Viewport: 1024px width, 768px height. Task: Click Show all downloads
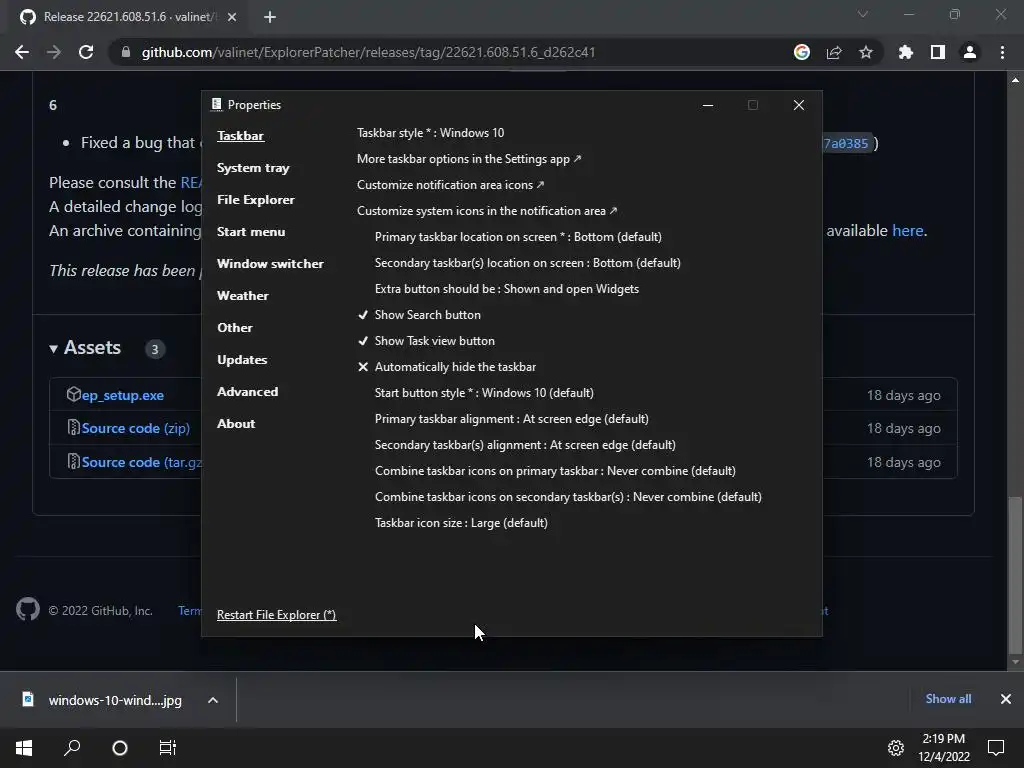(x=948, y=699)
